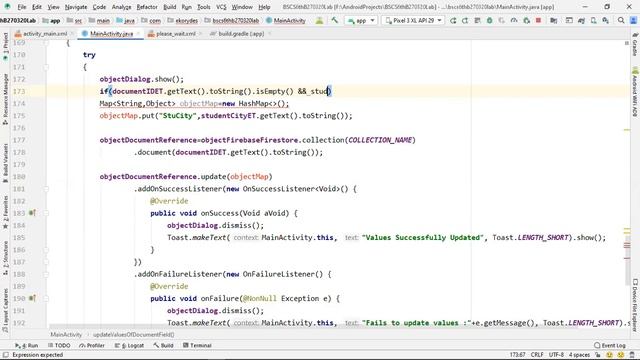Click the green Debug bug icon
The height and width of the screenshot is (360, 640).
coord(489,20)
